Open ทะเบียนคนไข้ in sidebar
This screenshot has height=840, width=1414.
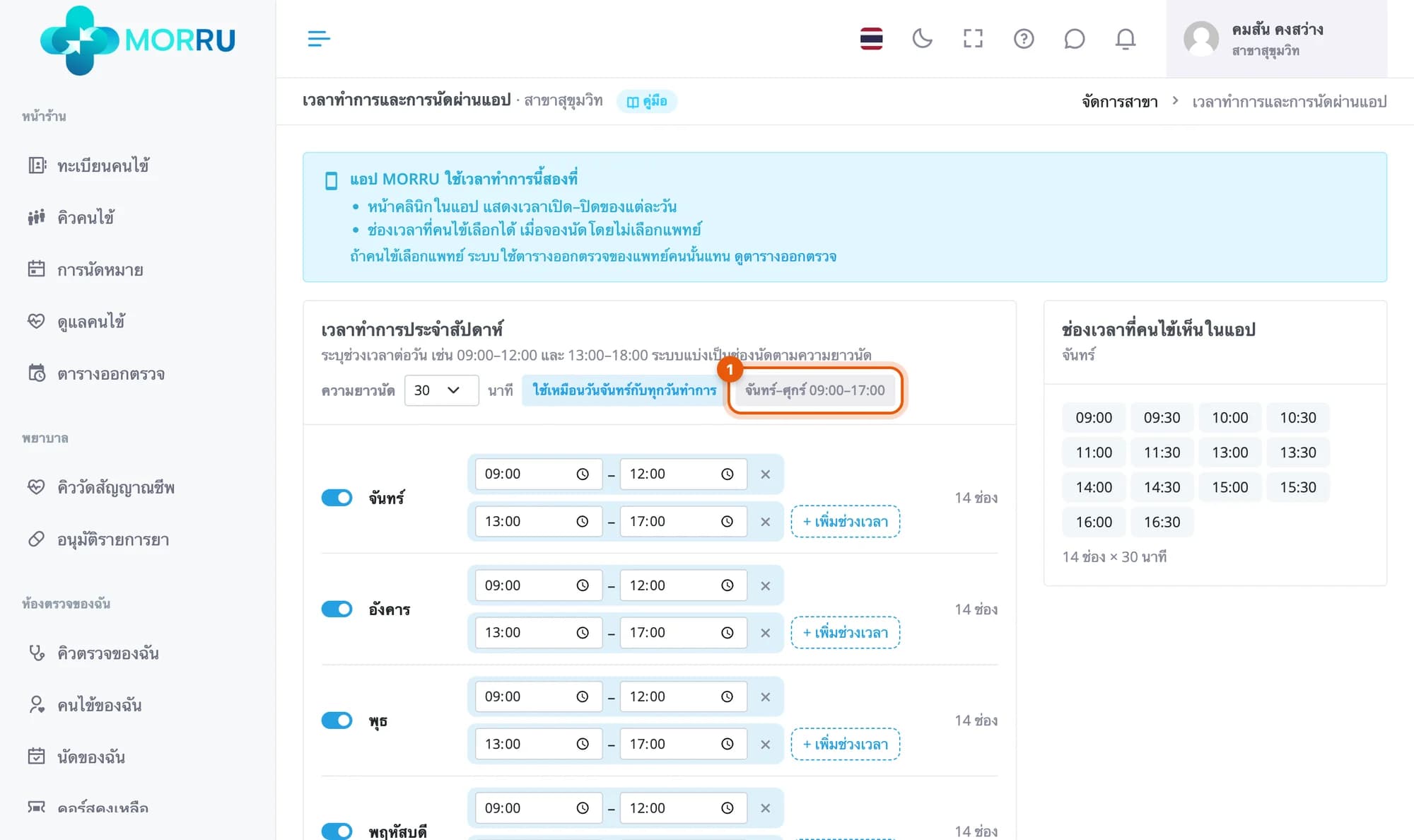pyautogui.click(x=103, y=165)
